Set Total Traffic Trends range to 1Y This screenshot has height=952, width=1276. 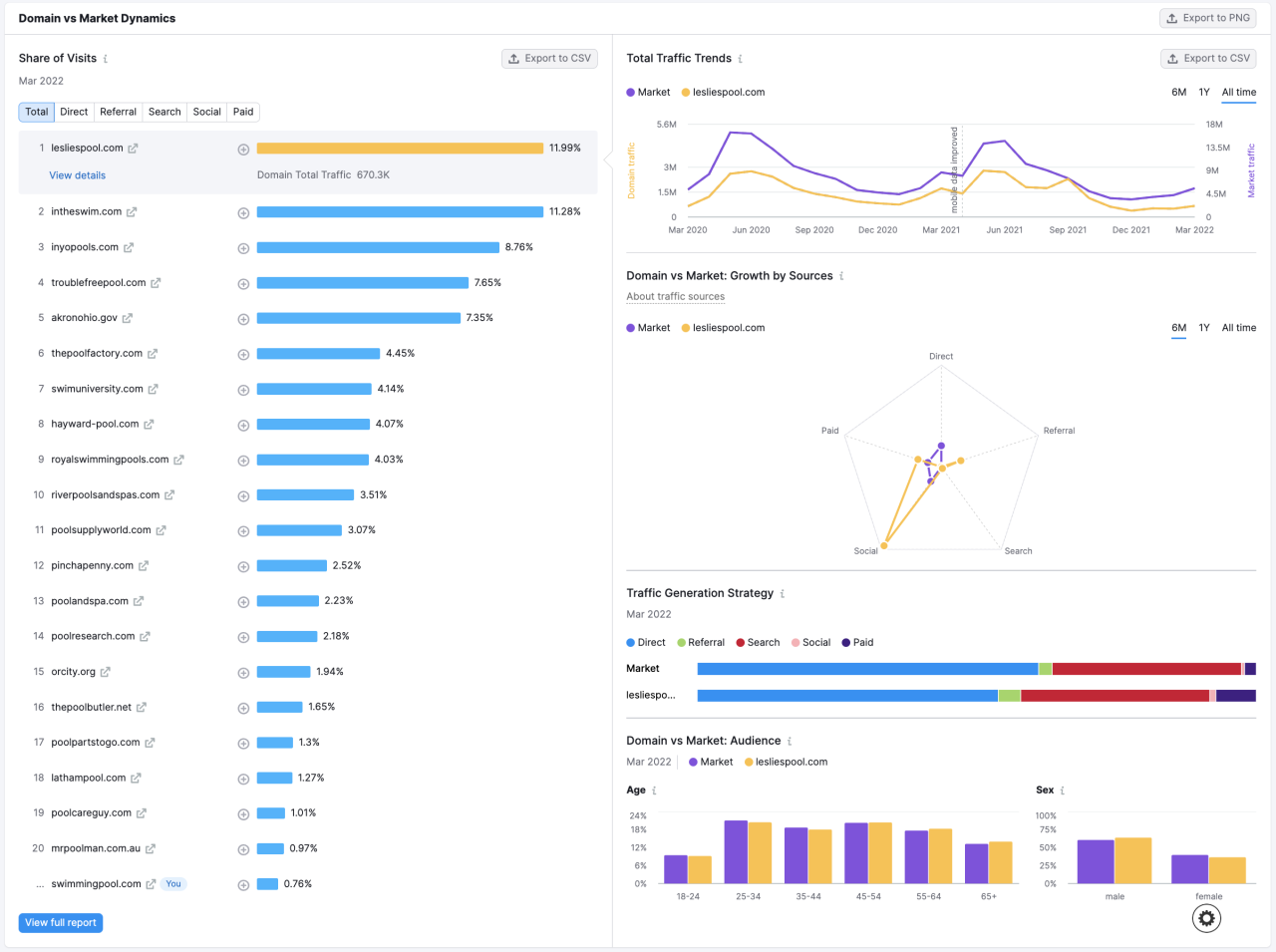(x=1204, y=93)
